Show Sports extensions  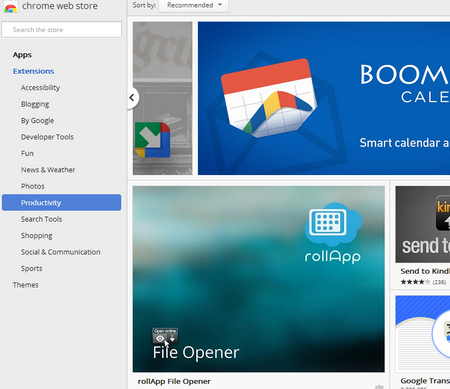(32, 268)
